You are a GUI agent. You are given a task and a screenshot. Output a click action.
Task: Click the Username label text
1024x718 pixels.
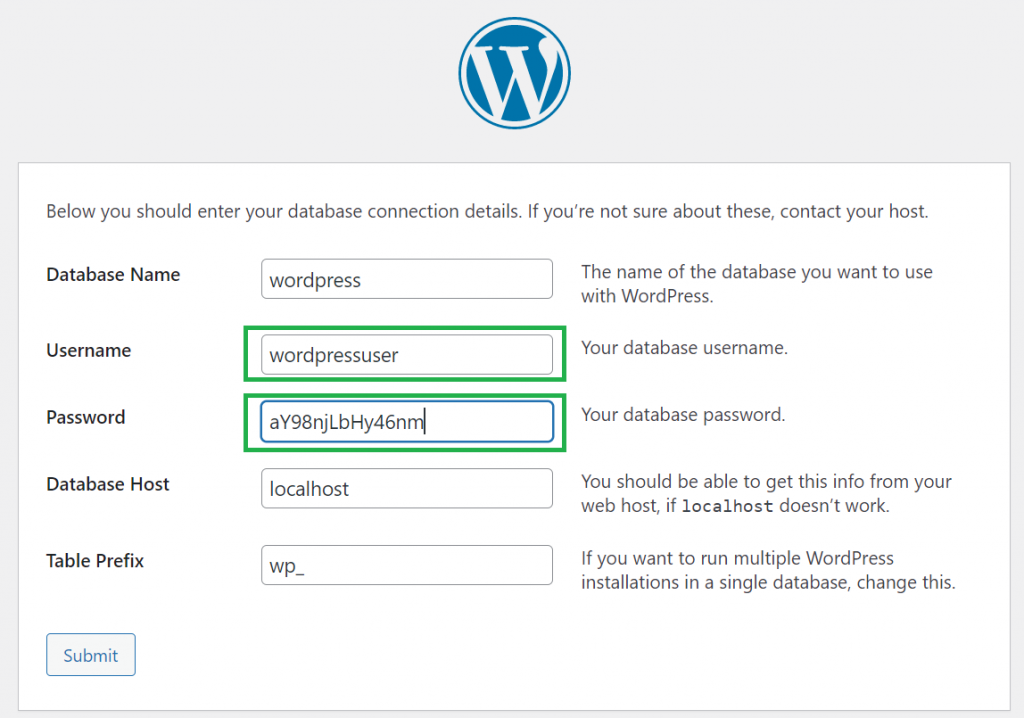(88, 350)
